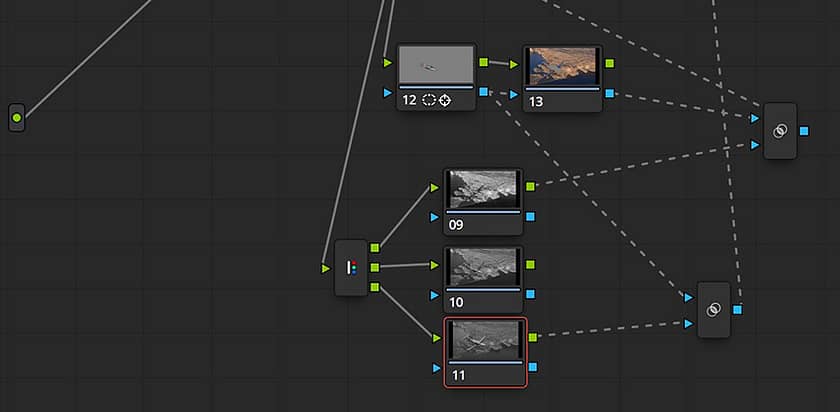Image resolution: width=840 pixels, height=412 pixels.
Task: Click node 12 green RGB input arrow
Action: 388,63
